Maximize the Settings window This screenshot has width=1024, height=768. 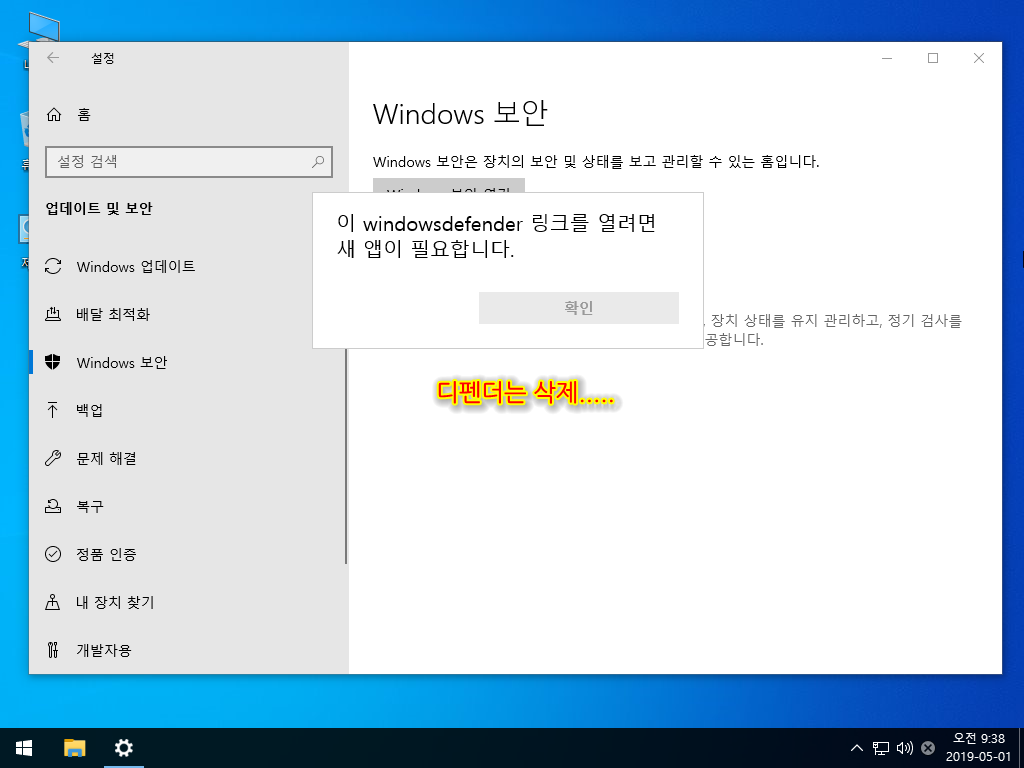click(x=933, y=58)
